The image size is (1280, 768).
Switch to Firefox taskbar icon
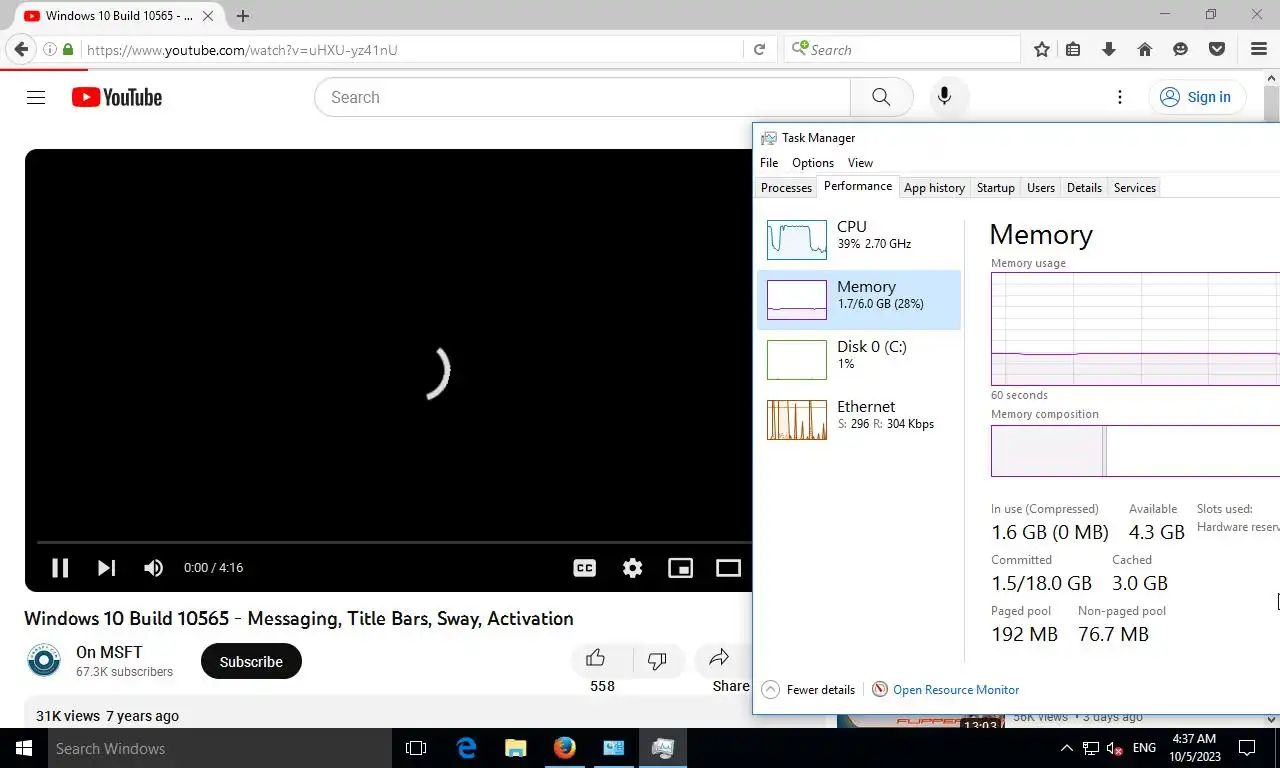[564, 748]
